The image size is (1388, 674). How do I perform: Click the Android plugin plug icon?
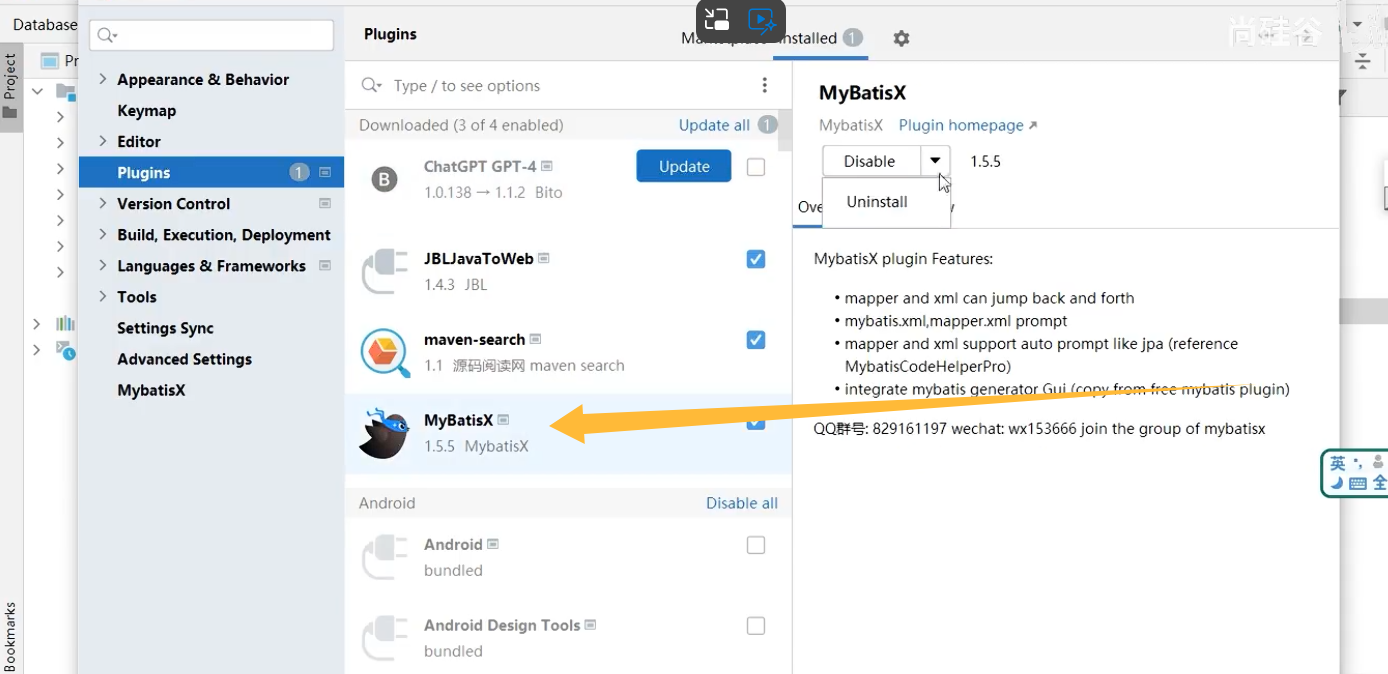click(385, 557)
